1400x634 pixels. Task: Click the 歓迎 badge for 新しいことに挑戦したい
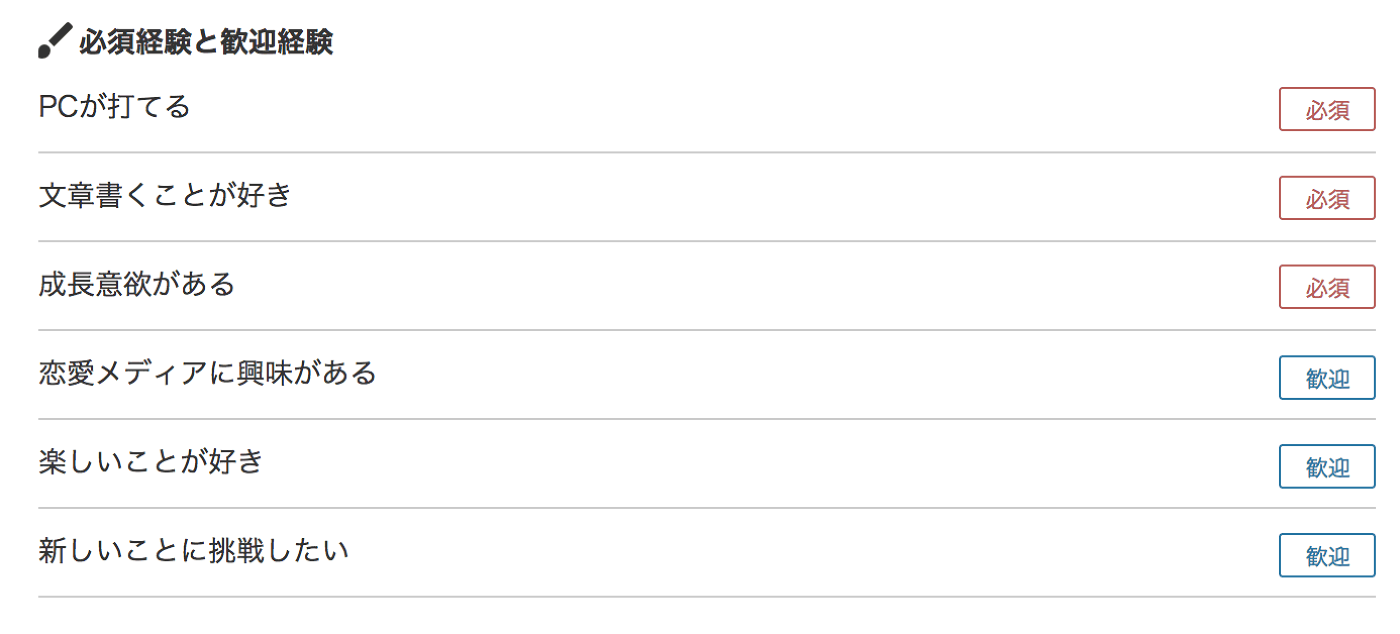pos(1327,555)
